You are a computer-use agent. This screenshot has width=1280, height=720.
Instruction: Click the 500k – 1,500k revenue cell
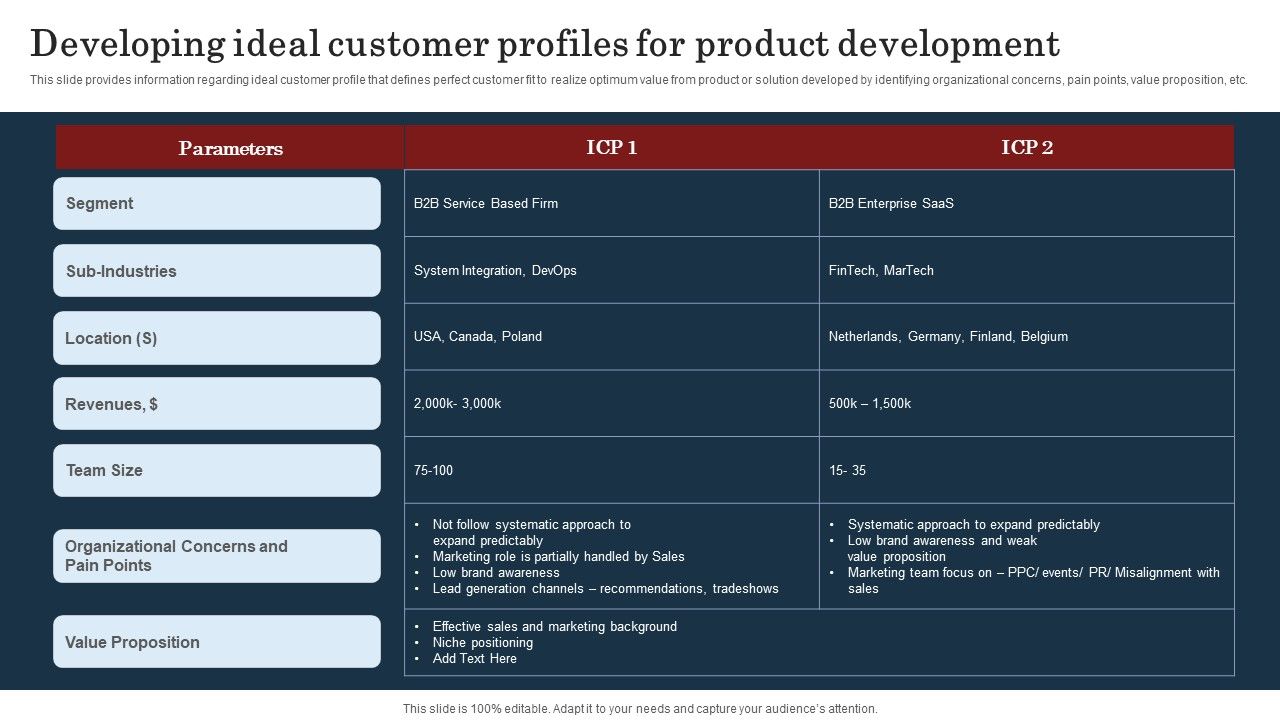point(1027,403)
